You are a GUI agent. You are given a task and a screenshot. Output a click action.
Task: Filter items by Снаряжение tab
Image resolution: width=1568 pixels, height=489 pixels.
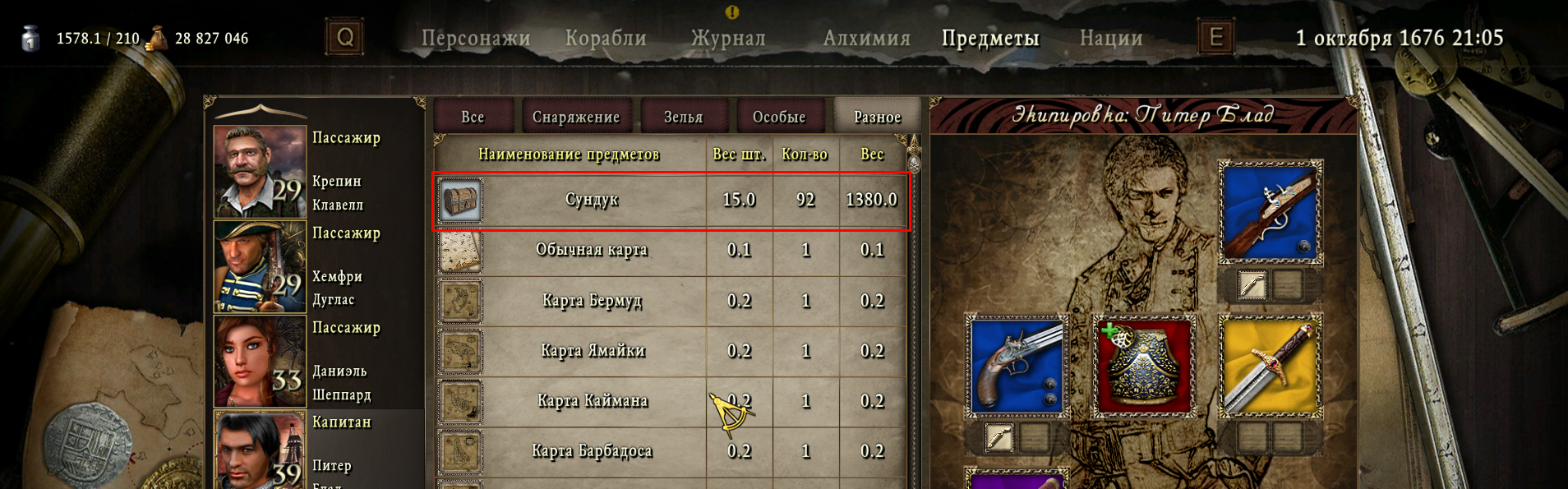point(576,117)
